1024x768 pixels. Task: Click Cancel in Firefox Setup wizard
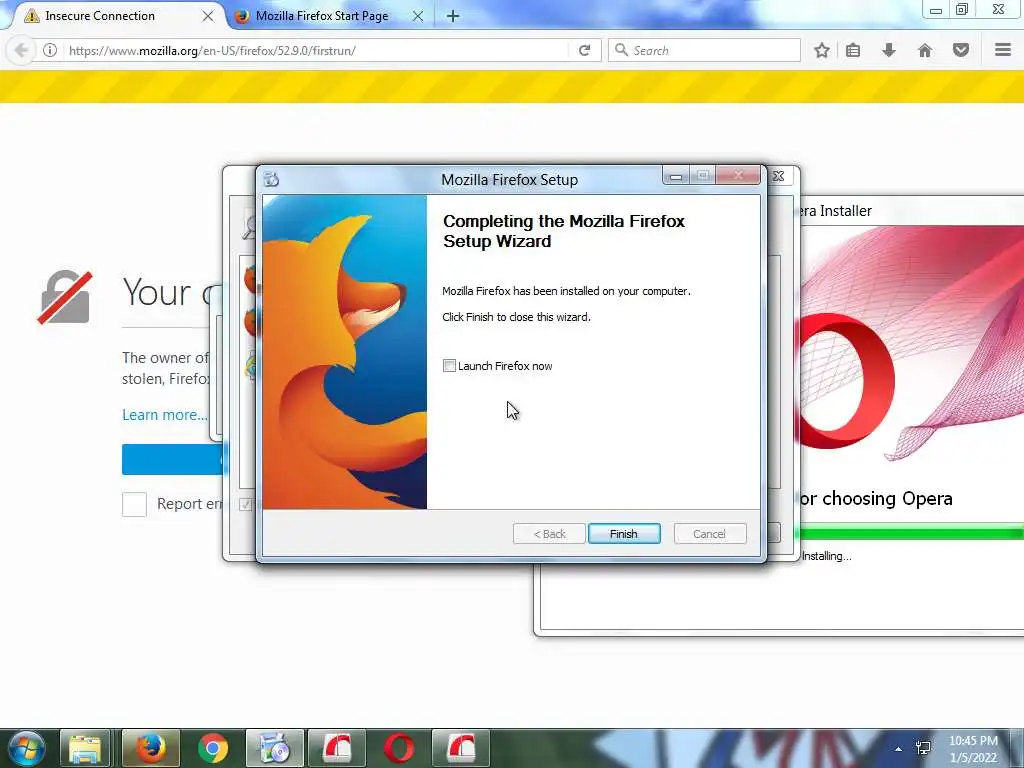click(x=709, y=534)
